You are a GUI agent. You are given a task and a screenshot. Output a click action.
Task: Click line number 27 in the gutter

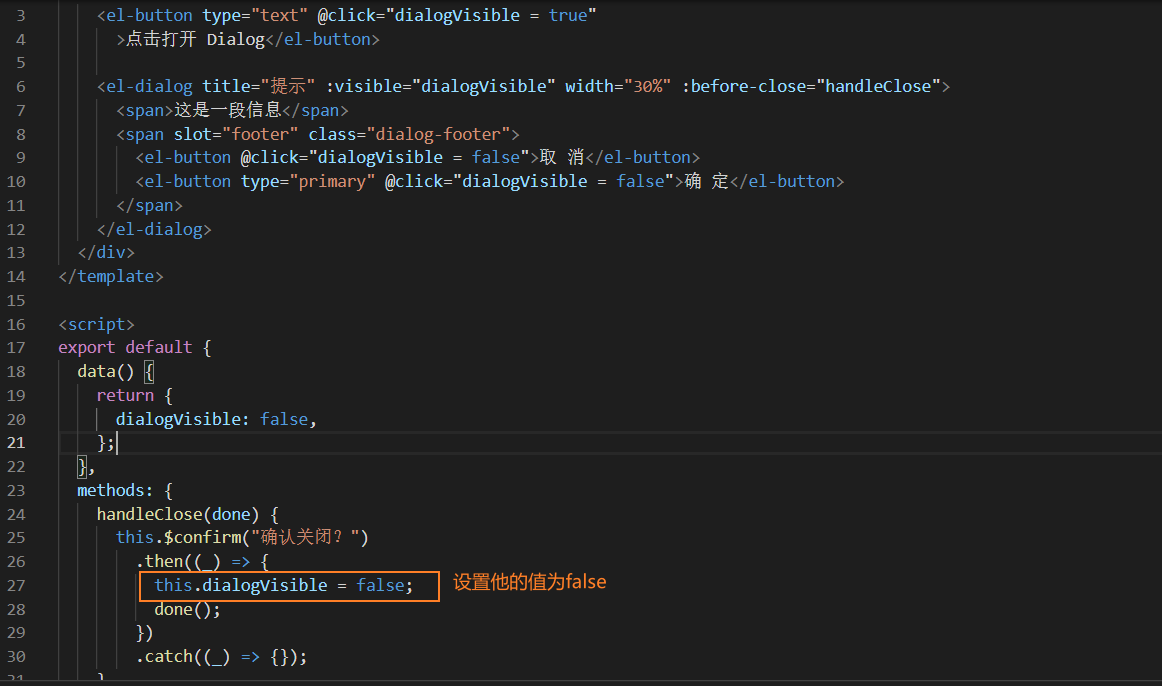pos(16,585)
